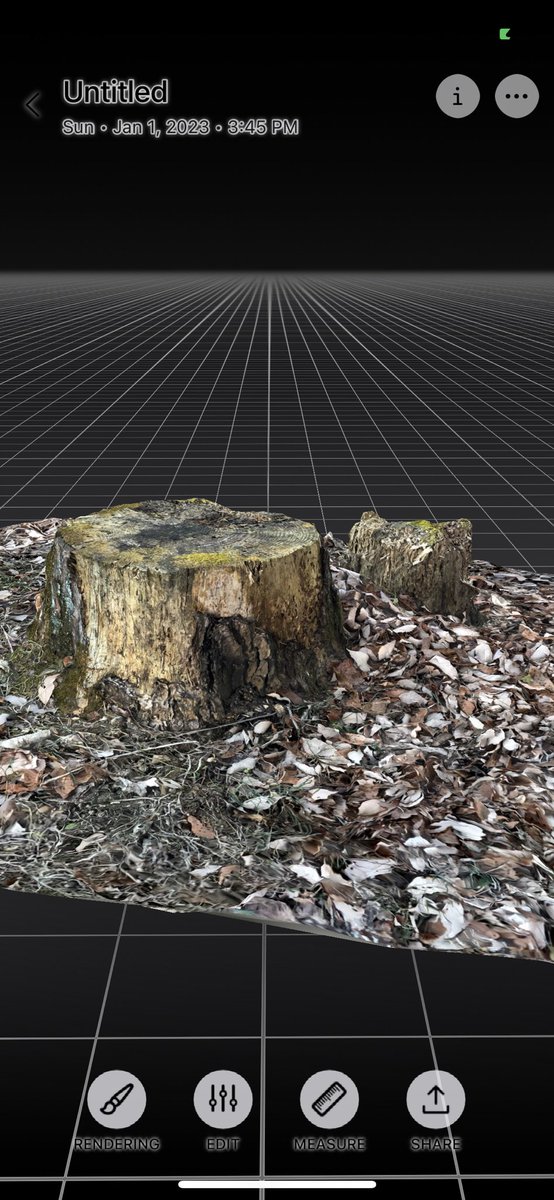
Task: Tap the date Sun • Jan 1, 2023 • 3:45 PM
Action: click(180, 127)
